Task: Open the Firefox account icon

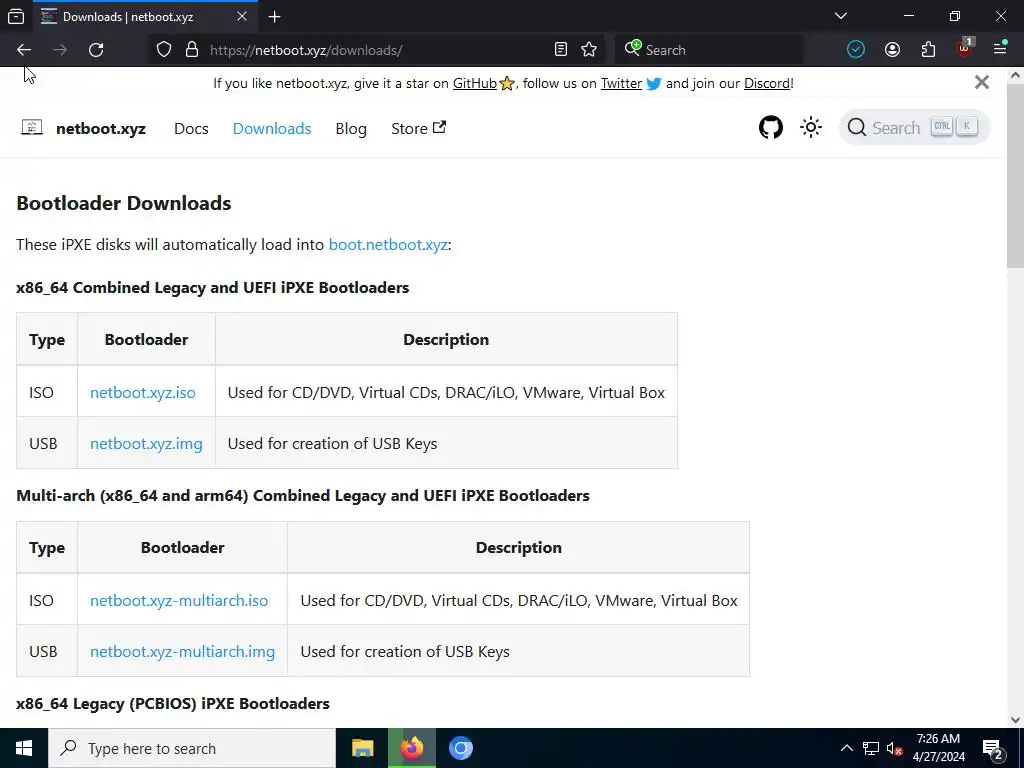Action: tap(892, 50)
